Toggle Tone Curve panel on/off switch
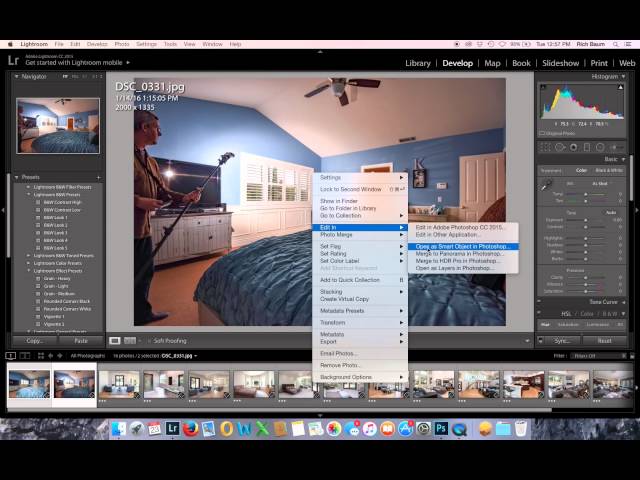This screenshot has height=480, width=640. click(x=539, y=302)
